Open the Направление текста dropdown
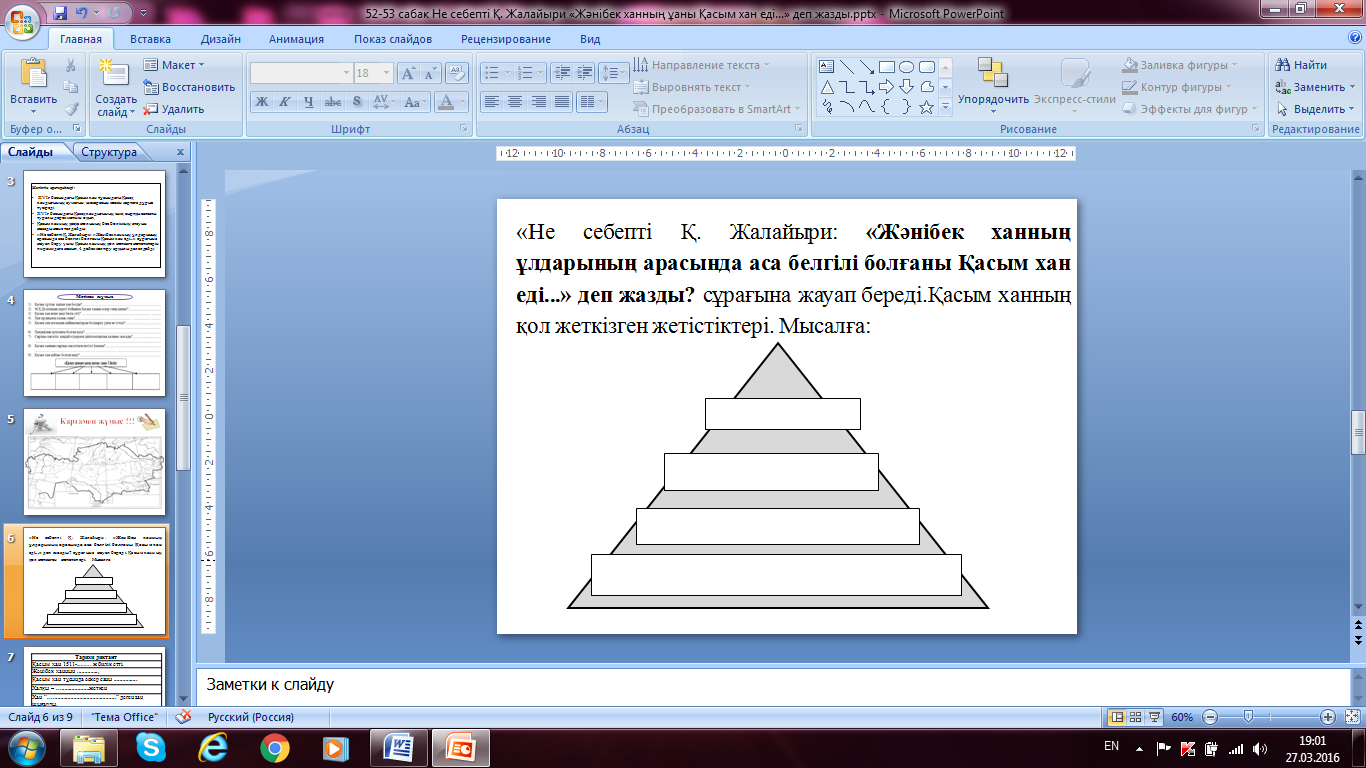The height and width of the screenshot is (768, 1366). [701, 65]
